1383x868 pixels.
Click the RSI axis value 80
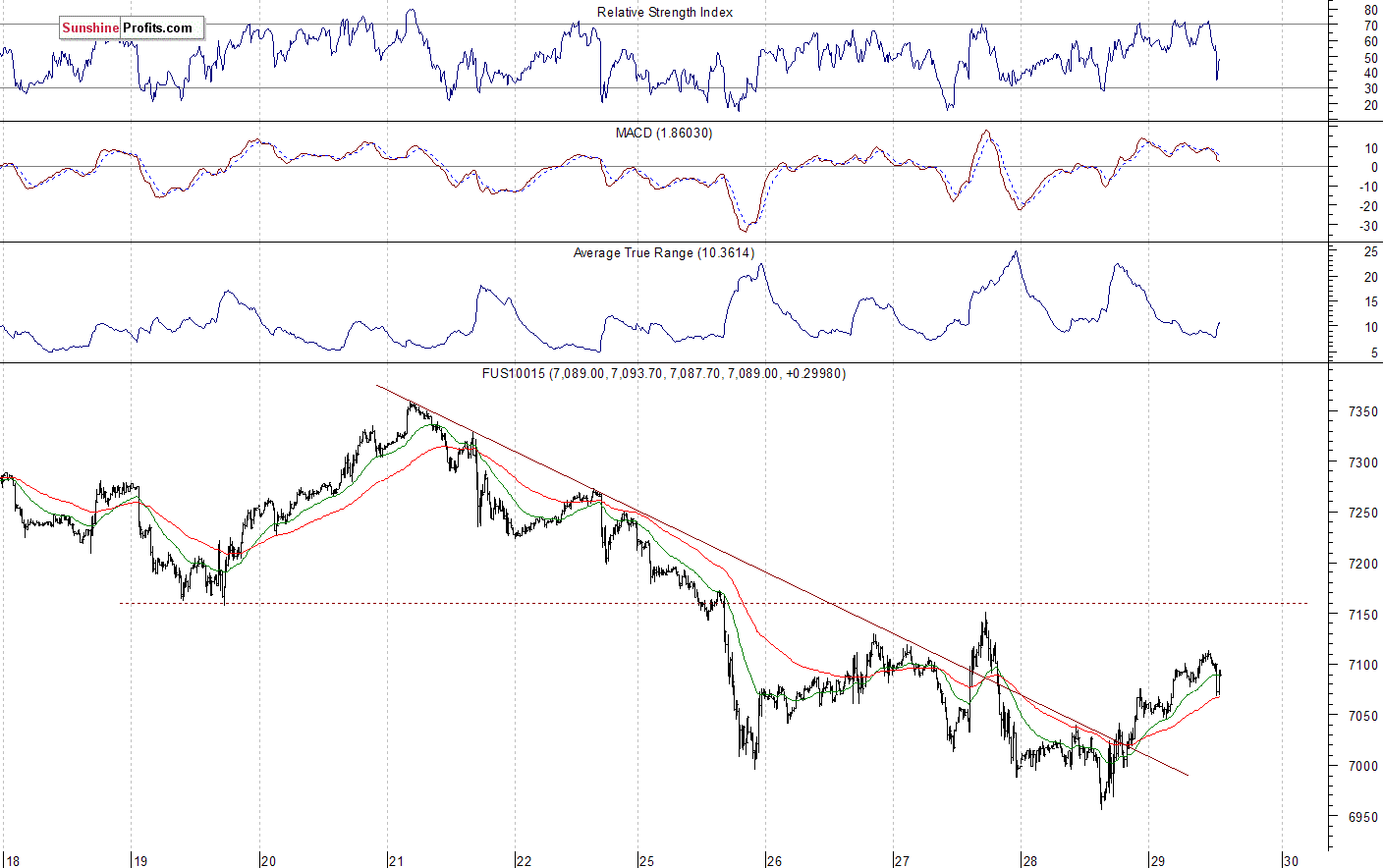click(1370, 10)
